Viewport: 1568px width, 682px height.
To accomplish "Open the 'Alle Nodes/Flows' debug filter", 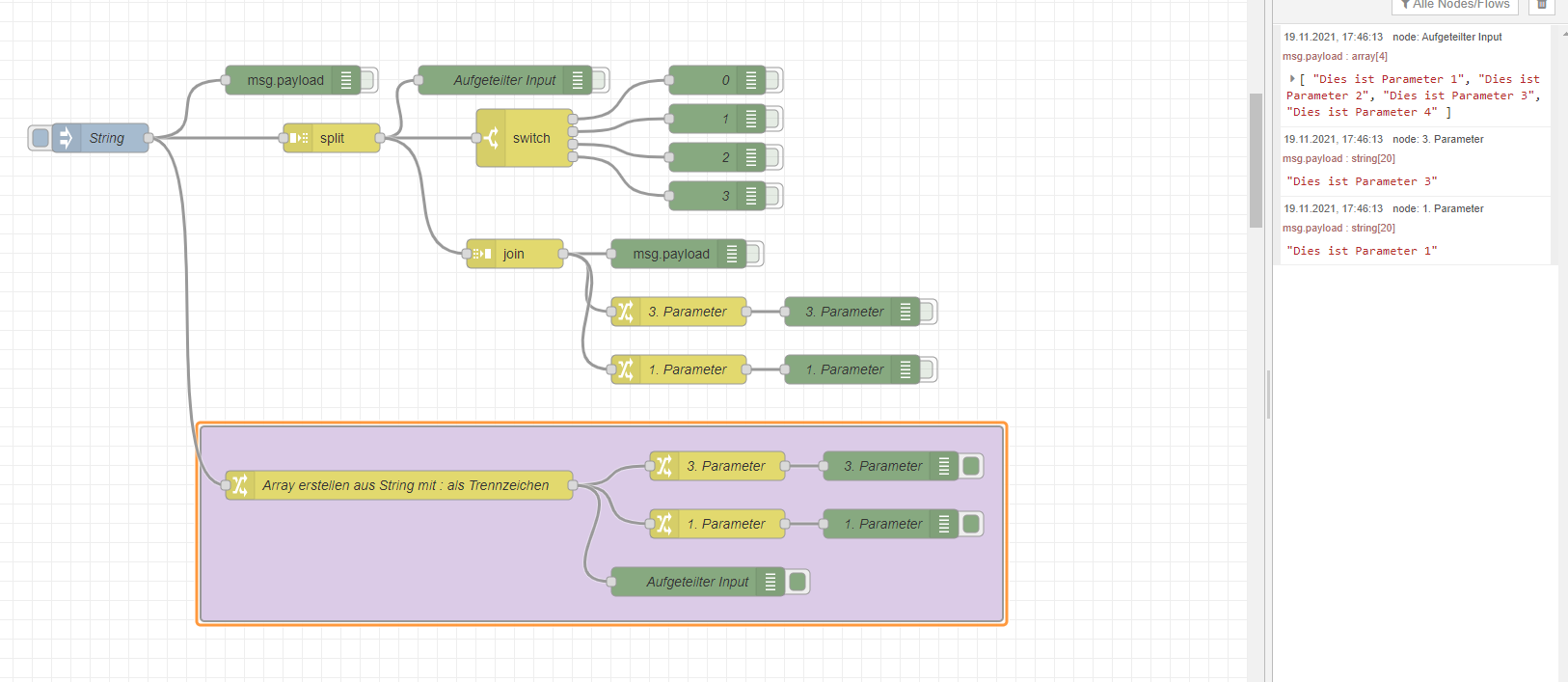I will pyautogui.click(x=1455, y=5).
